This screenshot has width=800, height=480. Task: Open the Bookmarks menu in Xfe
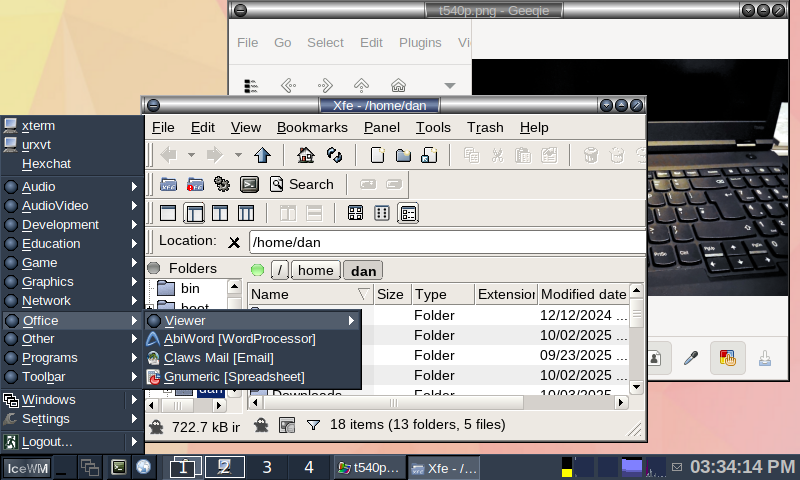click(x=312, y=127)
